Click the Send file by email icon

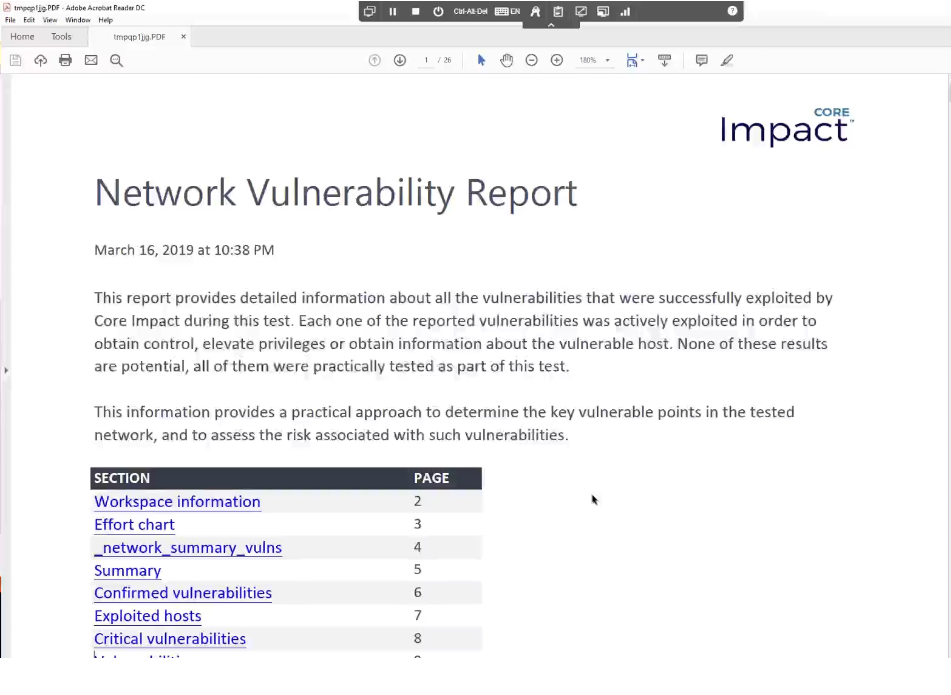[91, 60]
